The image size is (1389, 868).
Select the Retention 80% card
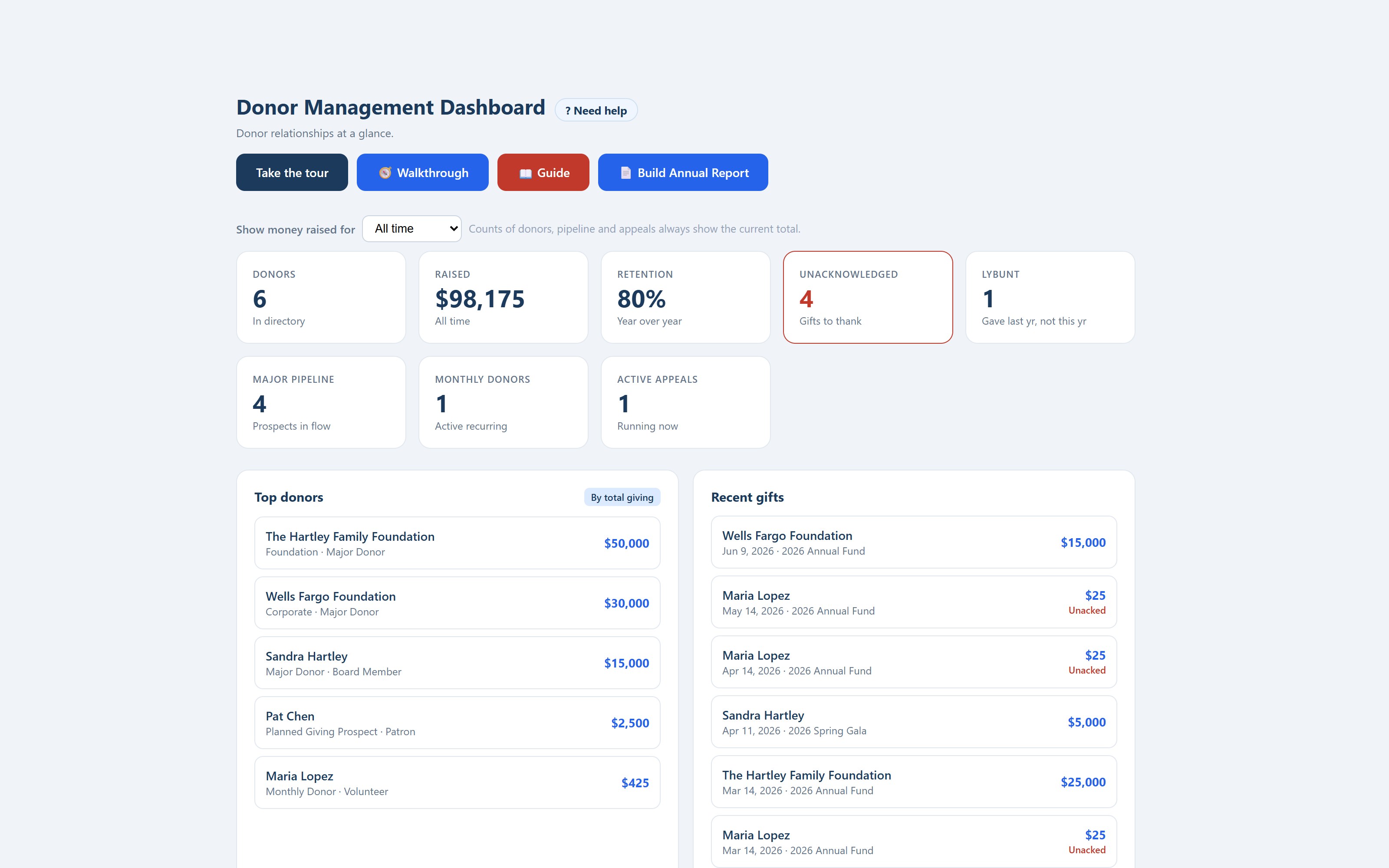[x=685, y=297]
